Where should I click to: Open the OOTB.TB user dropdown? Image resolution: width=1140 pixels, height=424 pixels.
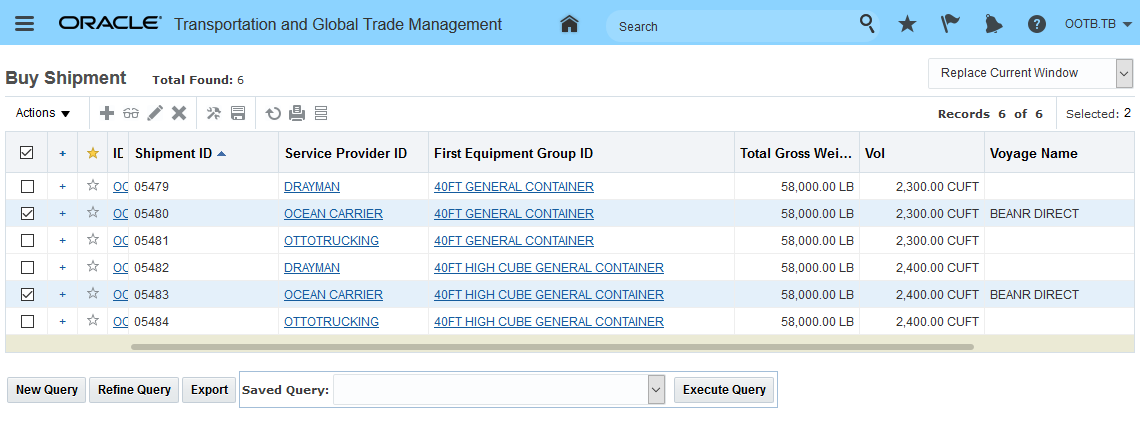(x=1098, y=24)
